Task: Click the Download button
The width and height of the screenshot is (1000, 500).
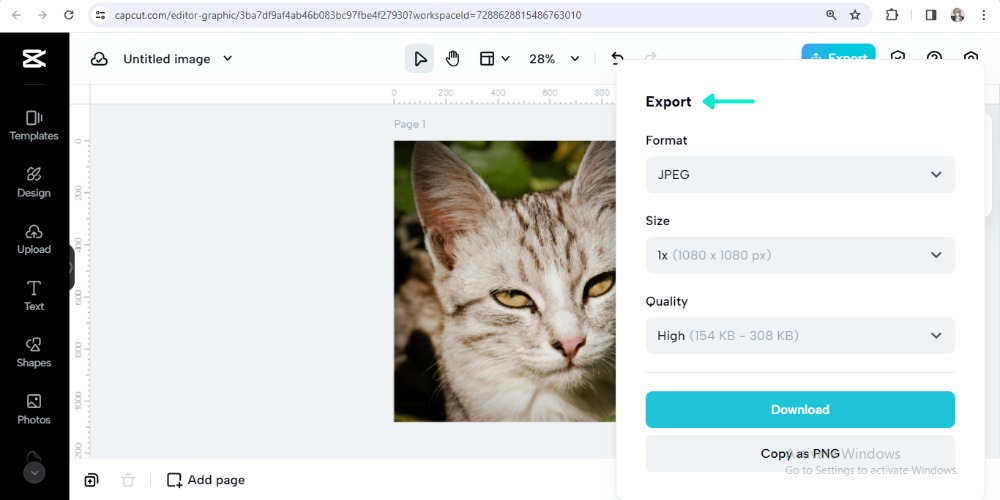Action: (800, 409)
